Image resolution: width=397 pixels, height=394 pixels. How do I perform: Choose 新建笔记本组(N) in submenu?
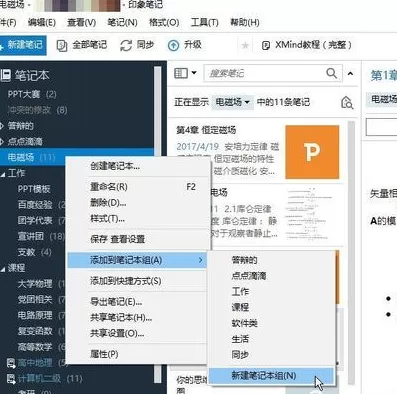(272, 376)
